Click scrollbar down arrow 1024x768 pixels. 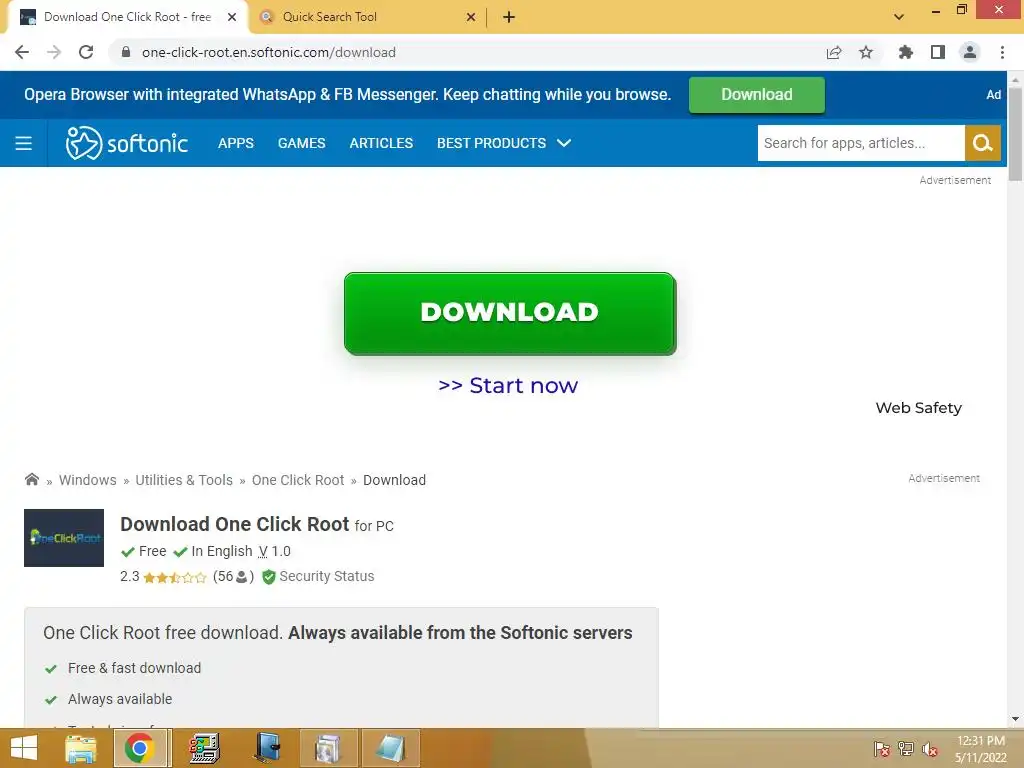[x=1015, y=719]
